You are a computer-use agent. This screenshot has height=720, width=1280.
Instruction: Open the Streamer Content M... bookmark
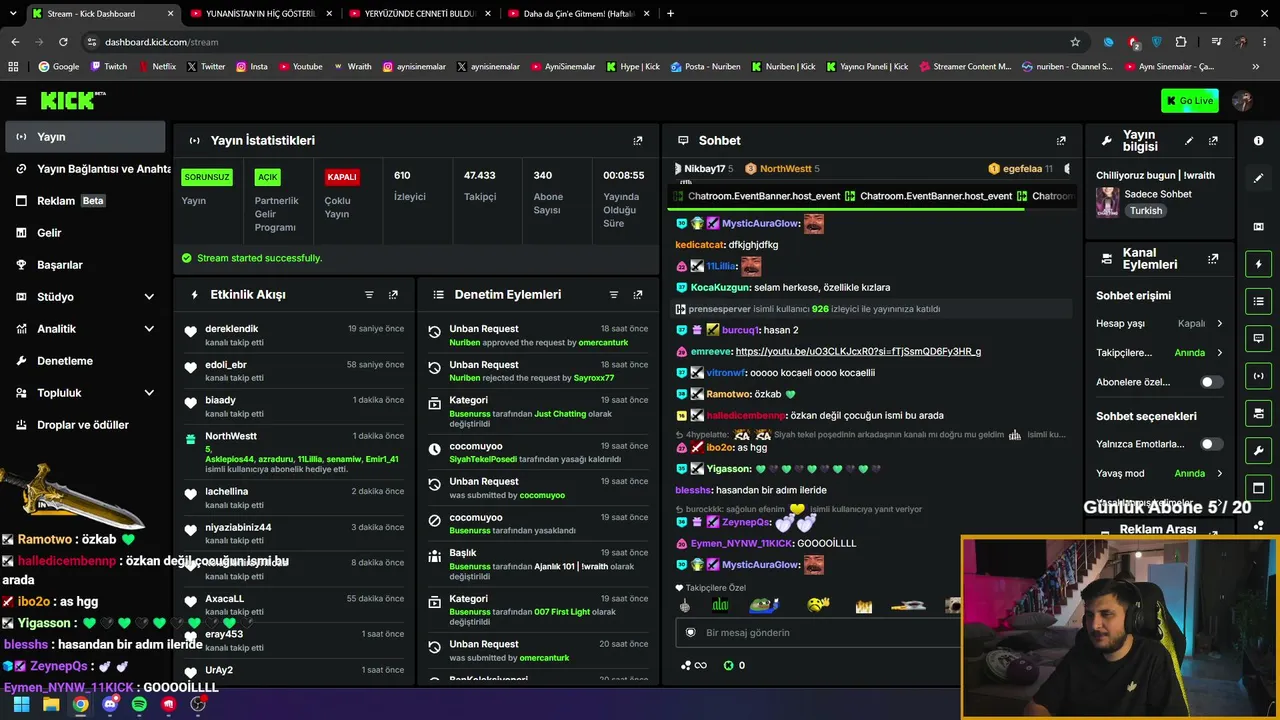point(964,67)
